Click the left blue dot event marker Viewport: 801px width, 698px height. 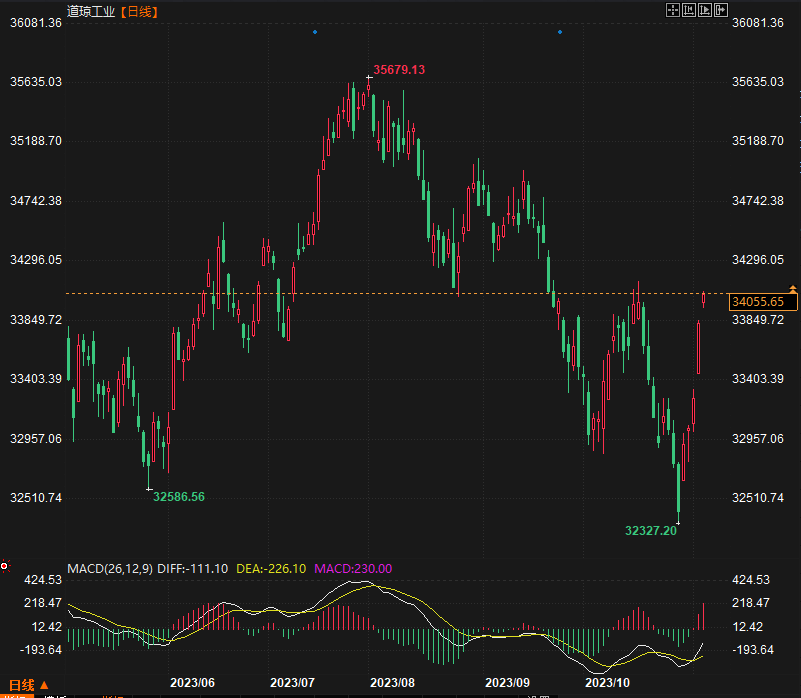[x=315, y=32]
